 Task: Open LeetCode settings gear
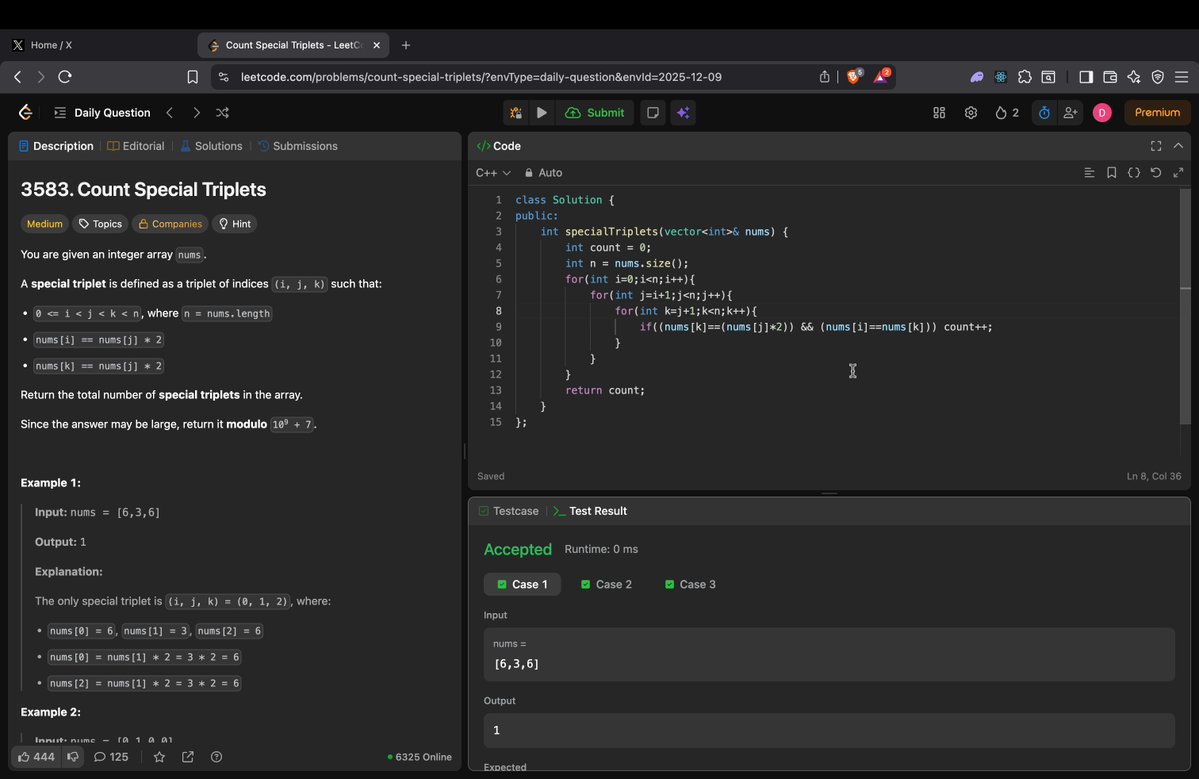(970, 112)
